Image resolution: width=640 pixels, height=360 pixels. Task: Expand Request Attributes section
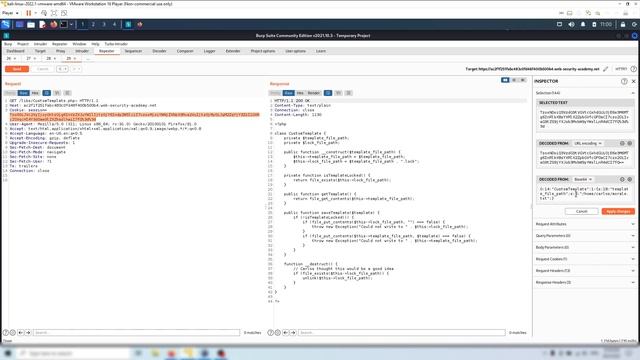coord(585,224)
